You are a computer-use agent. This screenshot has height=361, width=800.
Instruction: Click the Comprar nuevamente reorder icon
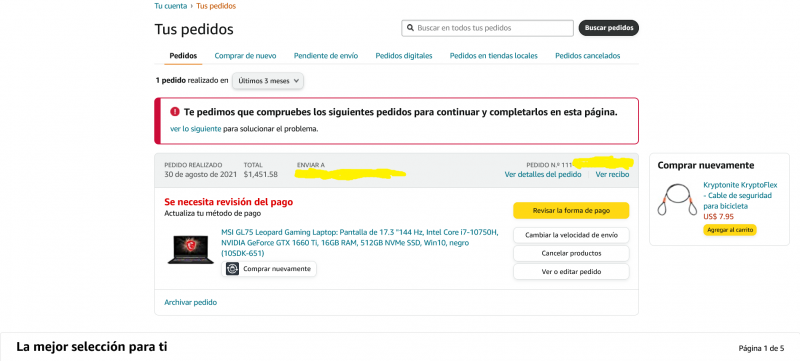tap(232, 269)
